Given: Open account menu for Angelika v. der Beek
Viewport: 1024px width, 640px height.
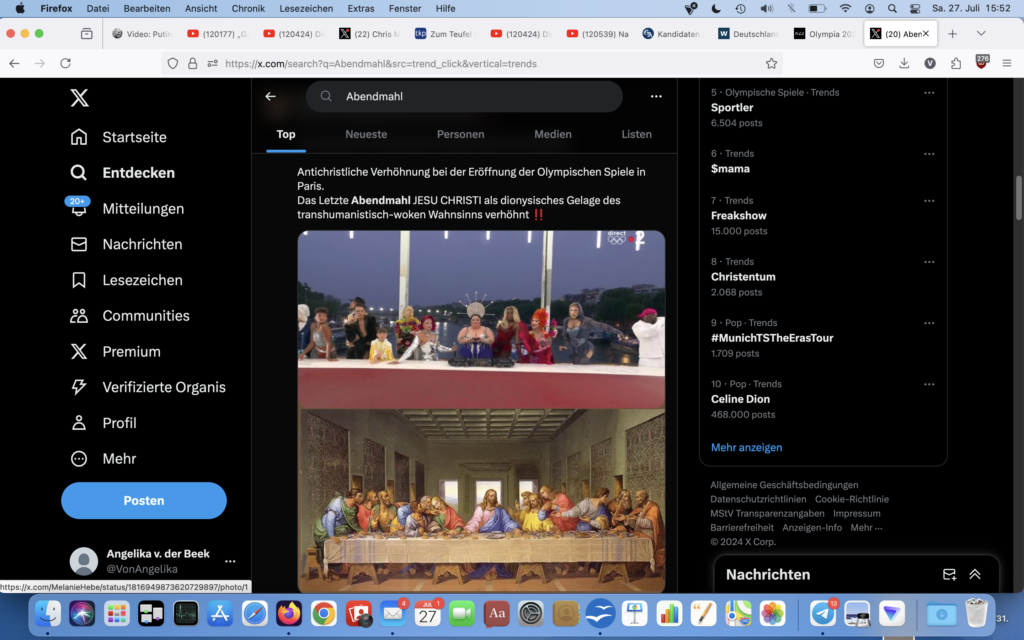Looking at the screenshot, I should [x=230, y=561].
